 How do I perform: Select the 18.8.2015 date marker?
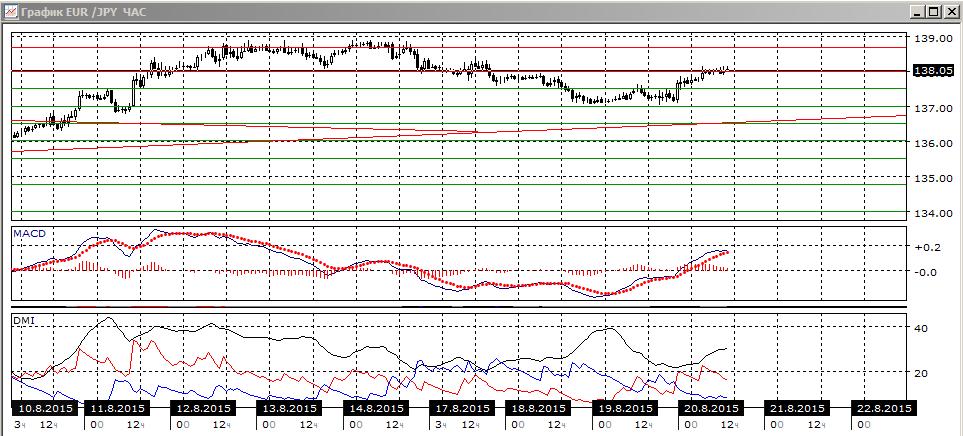[538, 408]
